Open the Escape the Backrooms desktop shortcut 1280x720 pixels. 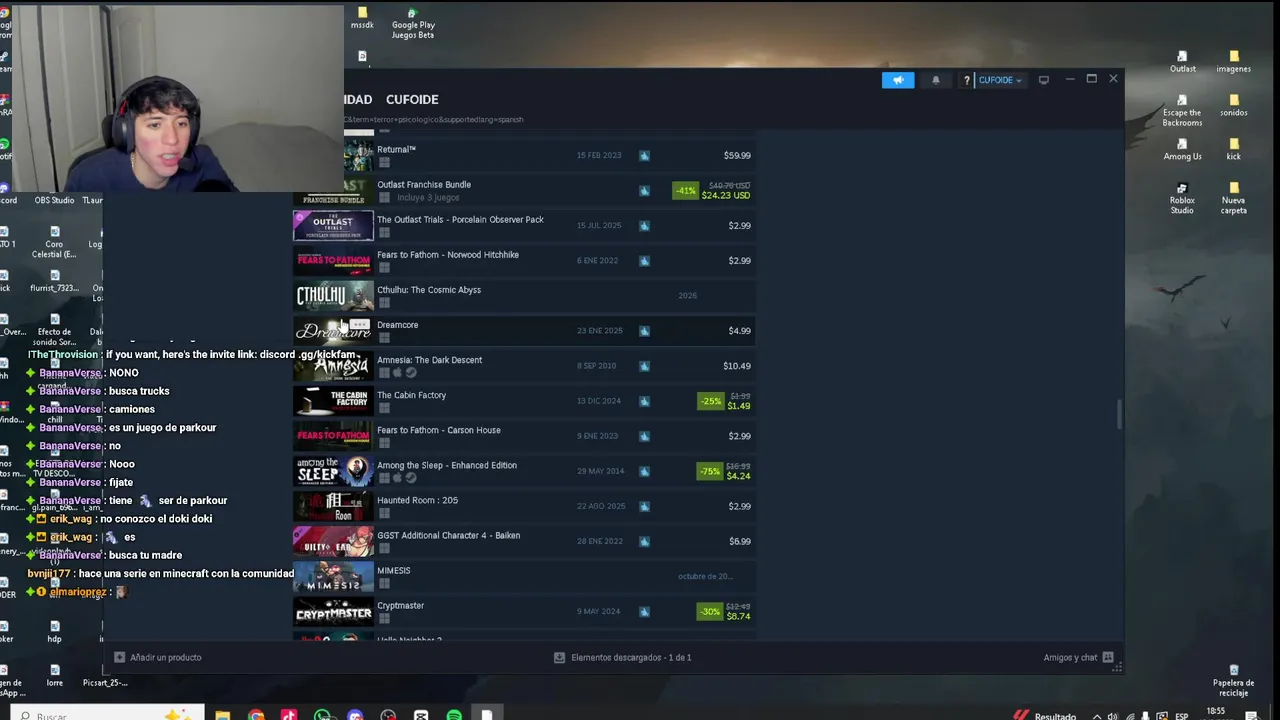[x=1182, y=110]
